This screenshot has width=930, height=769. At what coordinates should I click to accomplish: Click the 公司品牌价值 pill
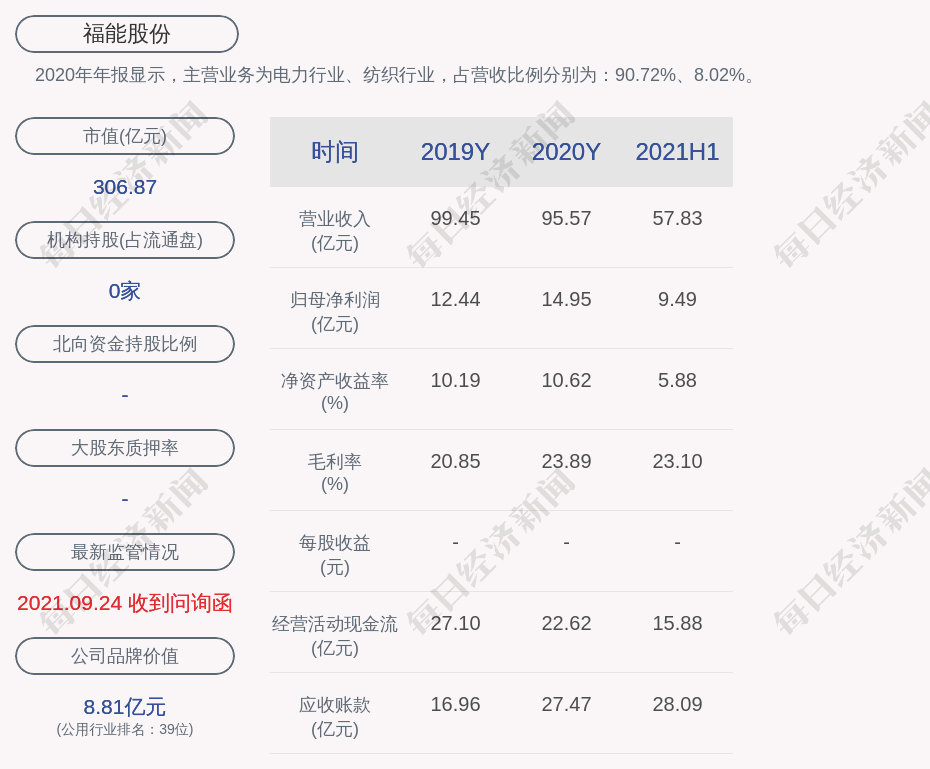click(x=125, y=656)
